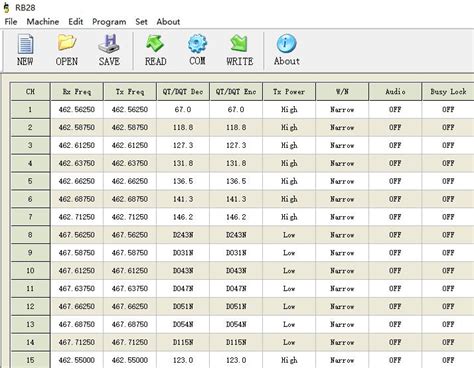474x368 pixels.
Task: Select QT/DQT Dec D243N in channel 8
Action: pyautogui.click(x=183, y=235)
